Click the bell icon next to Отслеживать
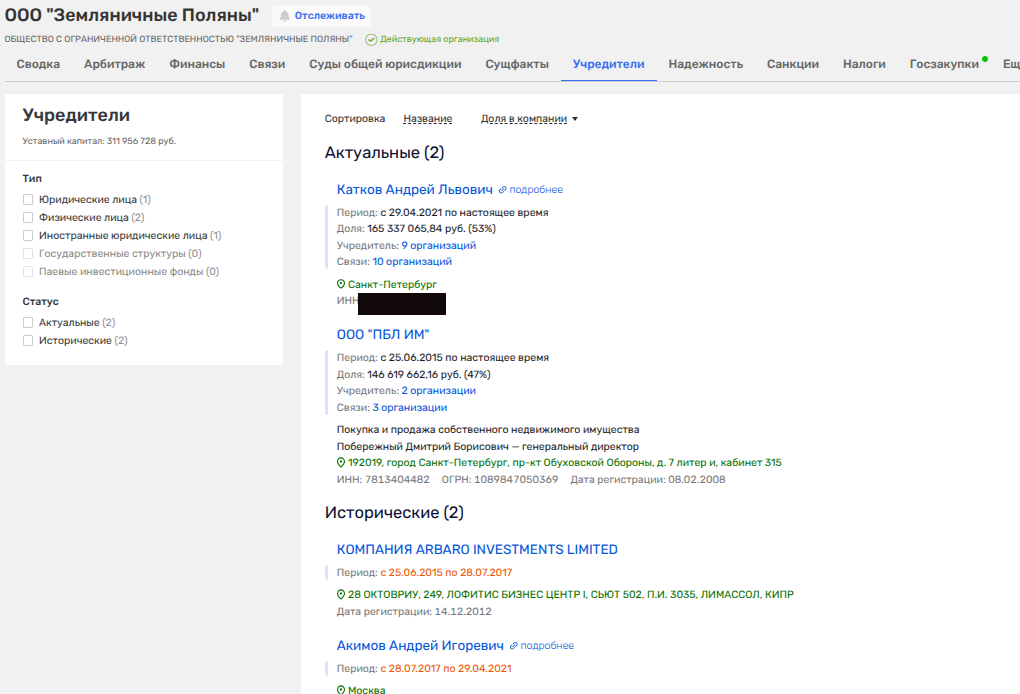 [285, 17]
